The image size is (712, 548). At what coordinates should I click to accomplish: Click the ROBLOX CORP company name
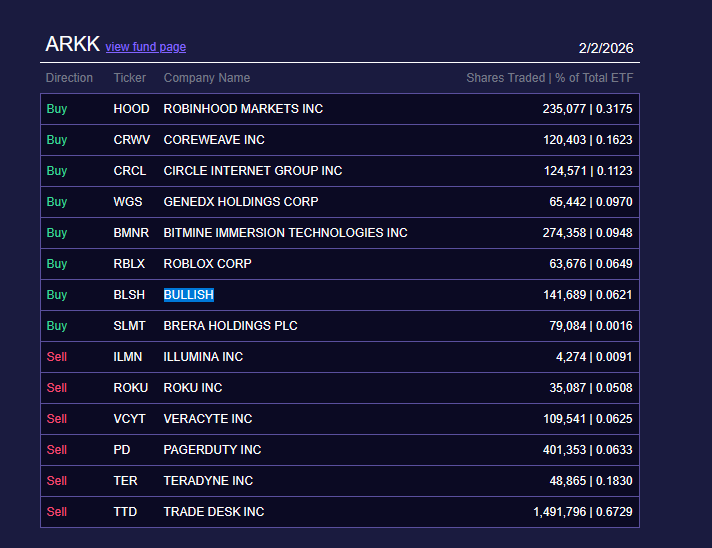[x=207, y=264]
